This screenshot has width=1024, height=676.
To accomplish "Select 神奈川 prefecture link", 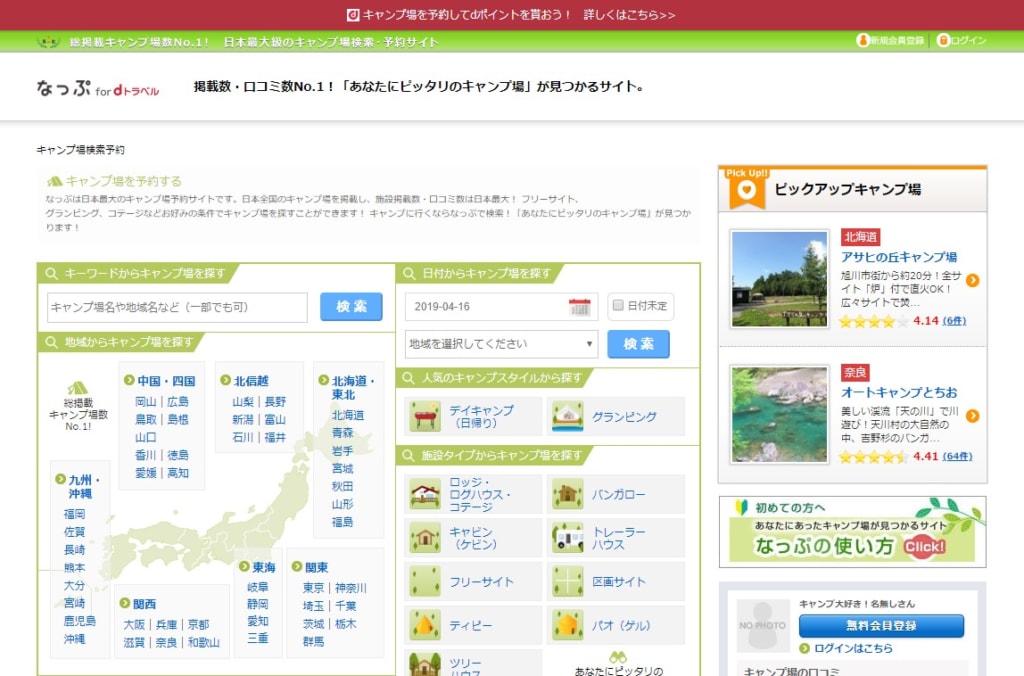I will [x=351, y=588].
